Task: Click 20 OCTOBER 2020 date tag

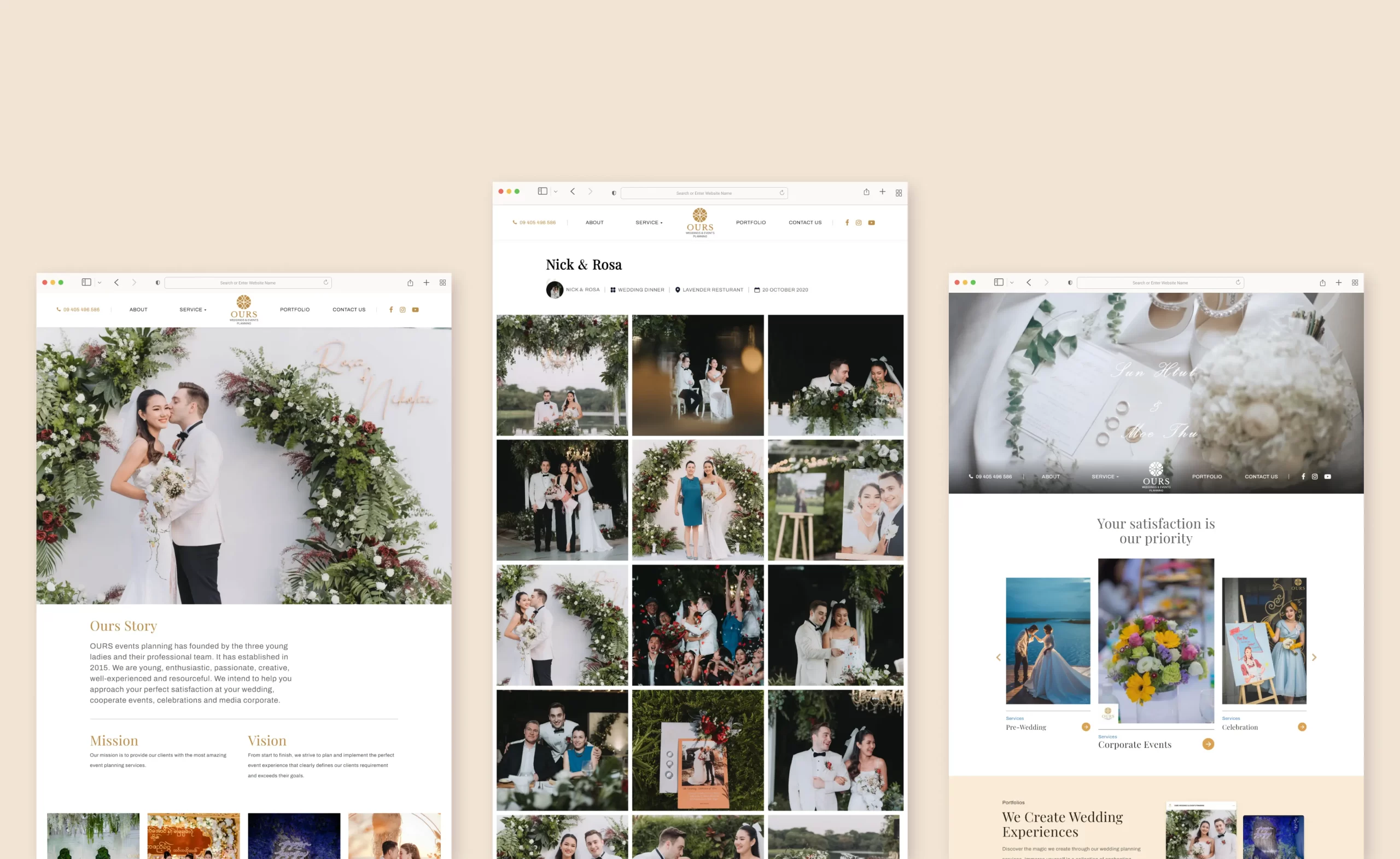Action: click(781, 290)
